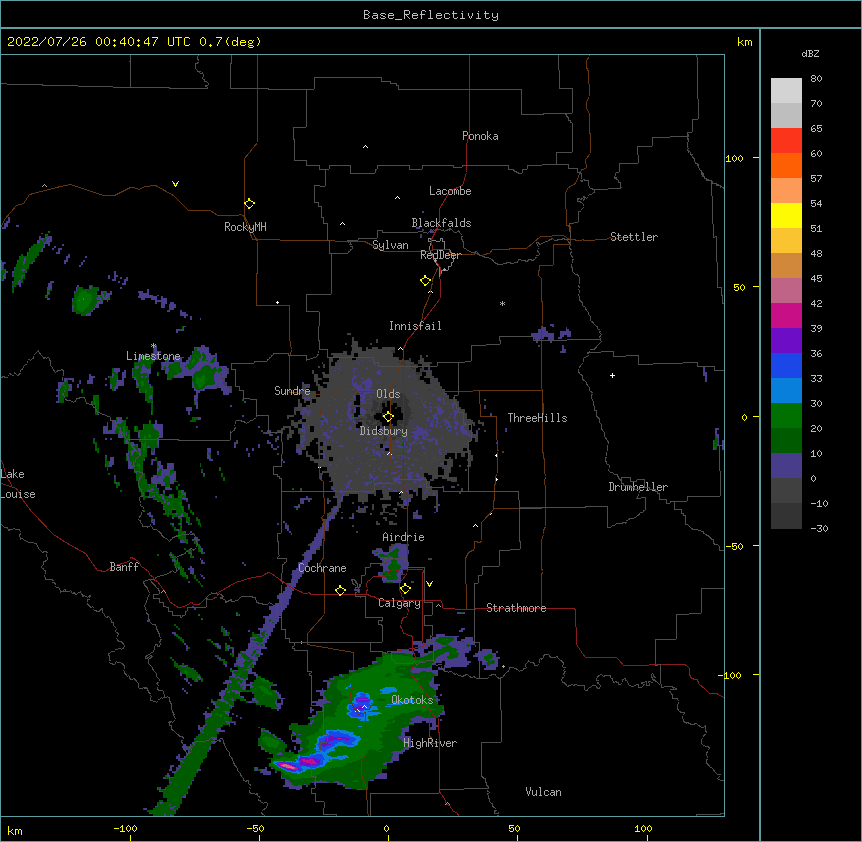Click the Didsbury city label

384,431
